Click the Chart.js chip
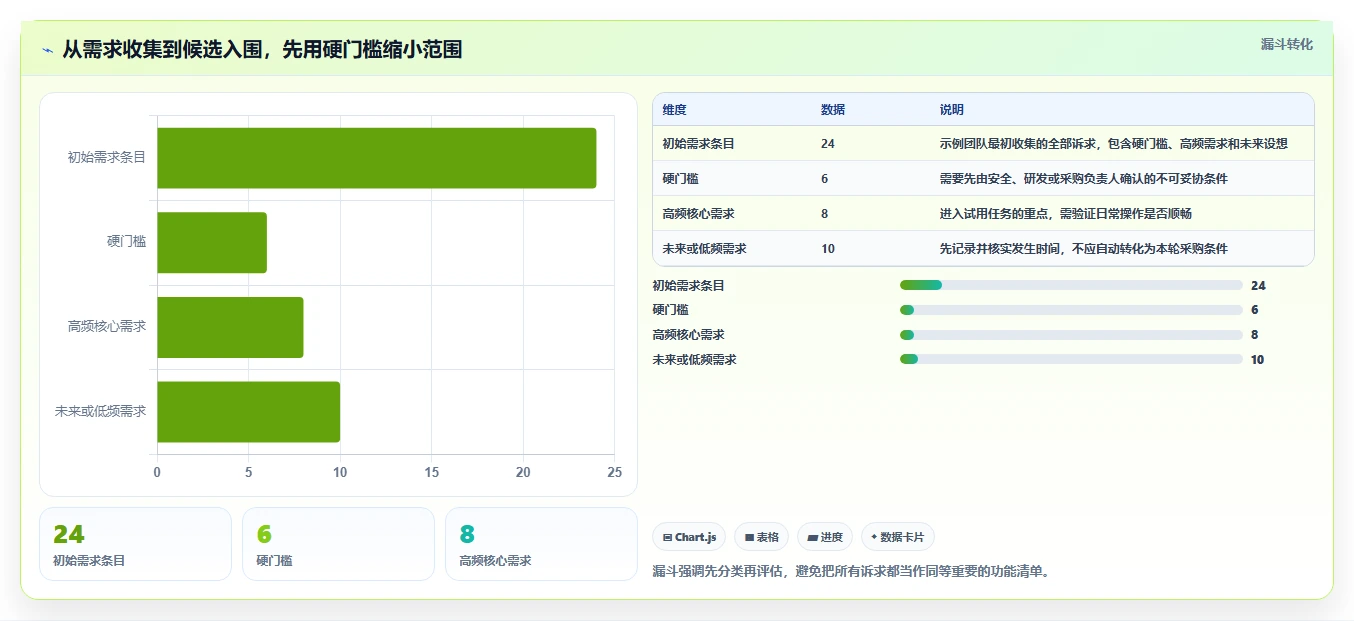 point(689,537)
